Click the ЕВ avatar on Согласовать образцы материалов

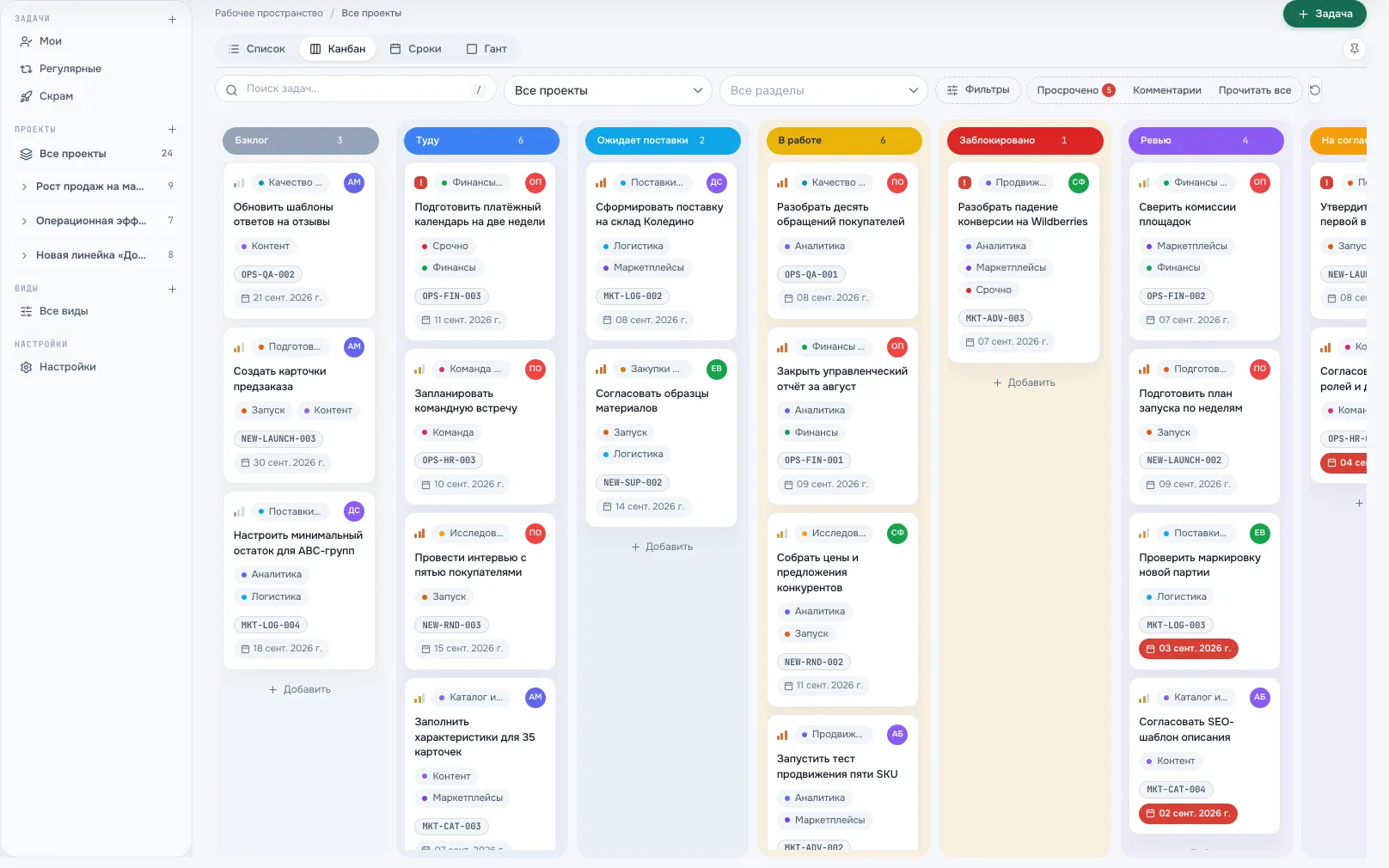pos(717,370)
